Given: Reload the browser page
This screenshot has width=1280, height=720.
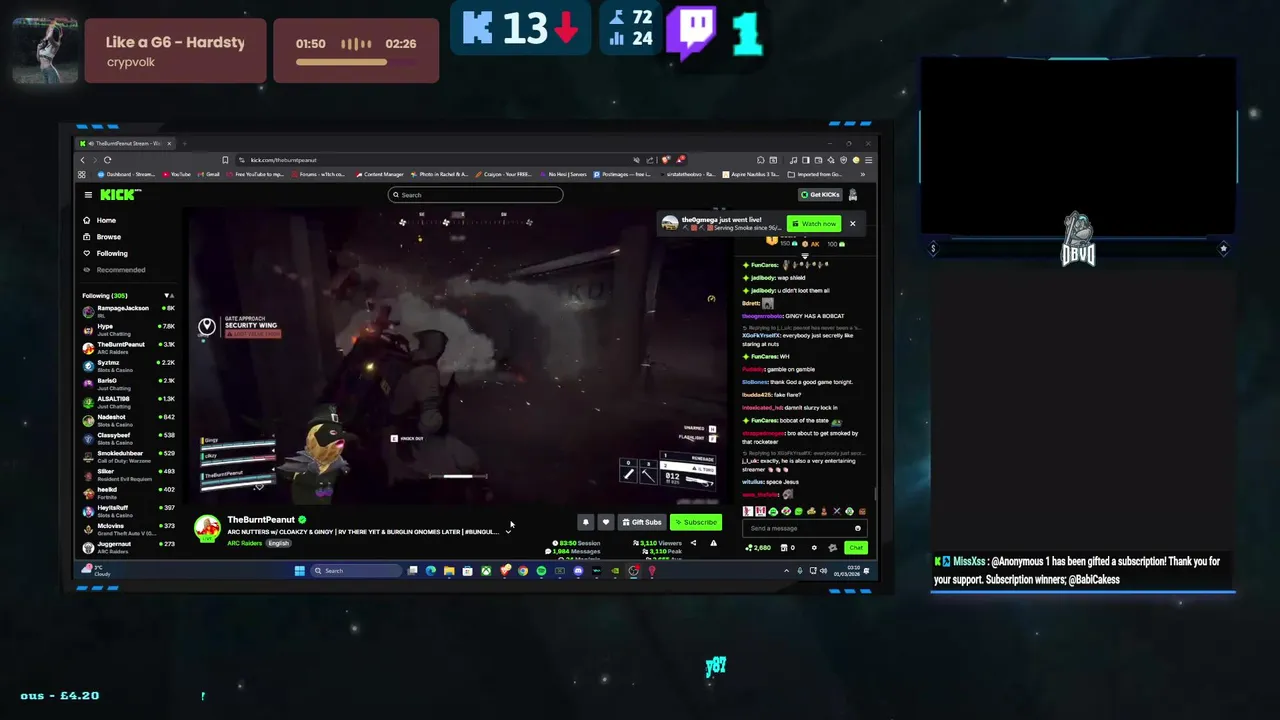Looking at the screenshot, I should 107,160.
